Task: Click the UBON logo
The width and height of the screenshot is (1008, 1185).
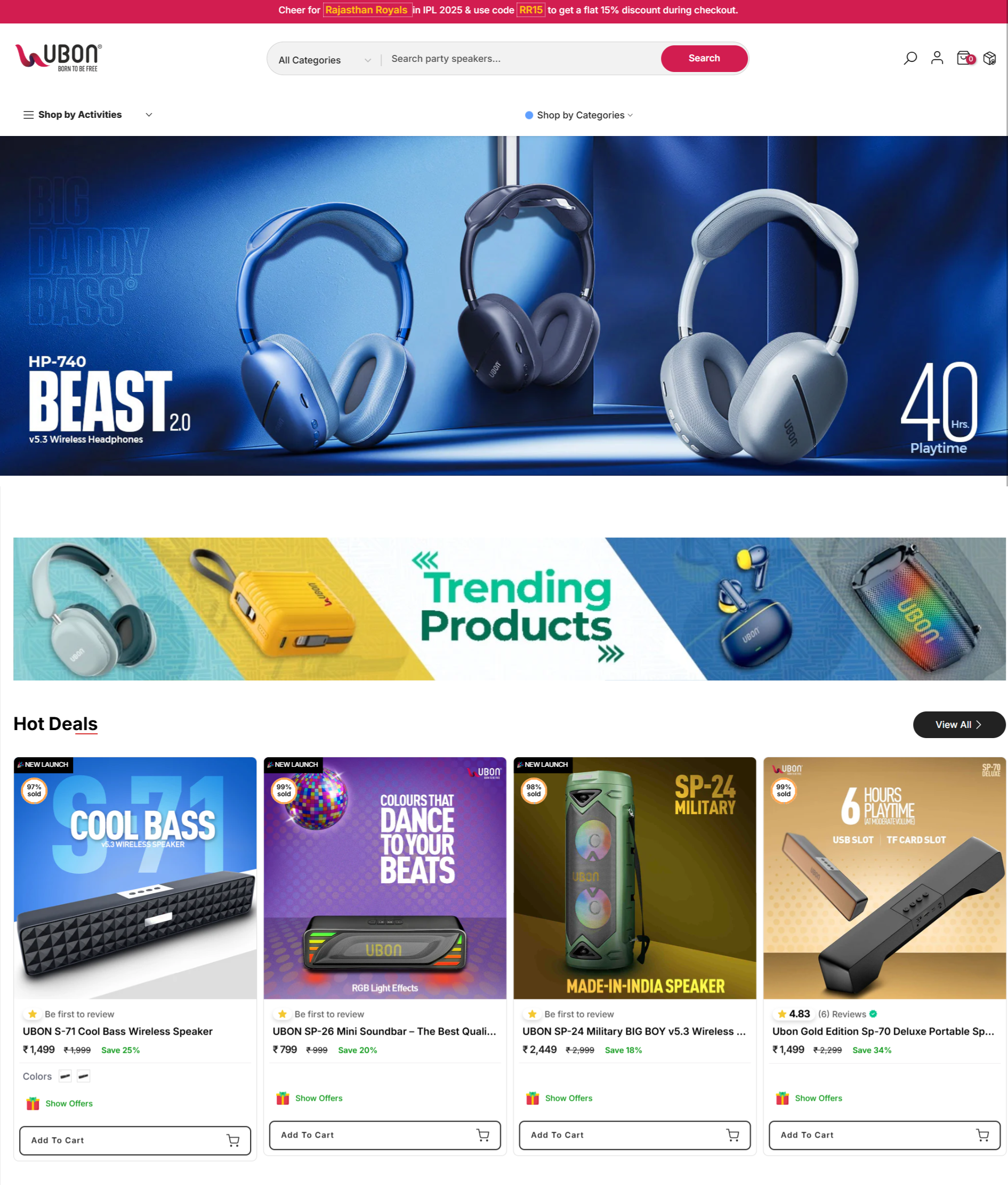Action: pos(58,58)
